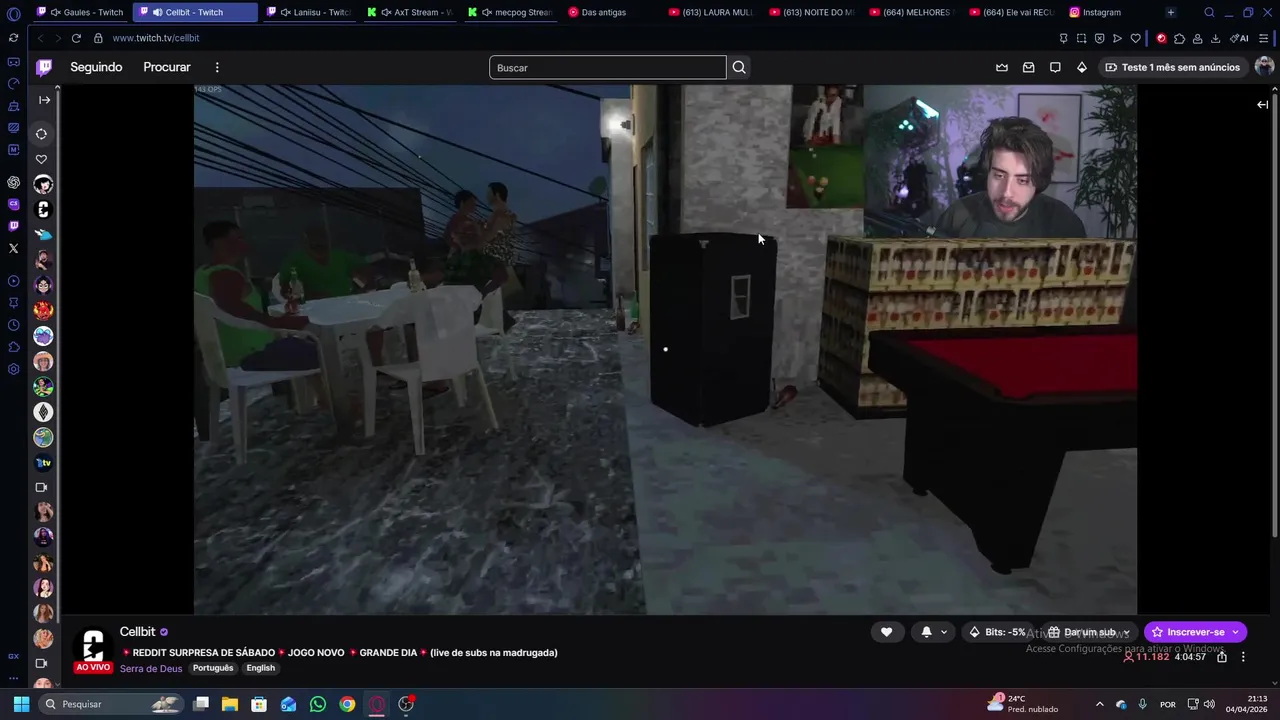The width and height of the screenshot is (1280, 720).
Task: Unmute the mecpog tab audio icon
Action: pyautogui.click(x=487, y=12)
